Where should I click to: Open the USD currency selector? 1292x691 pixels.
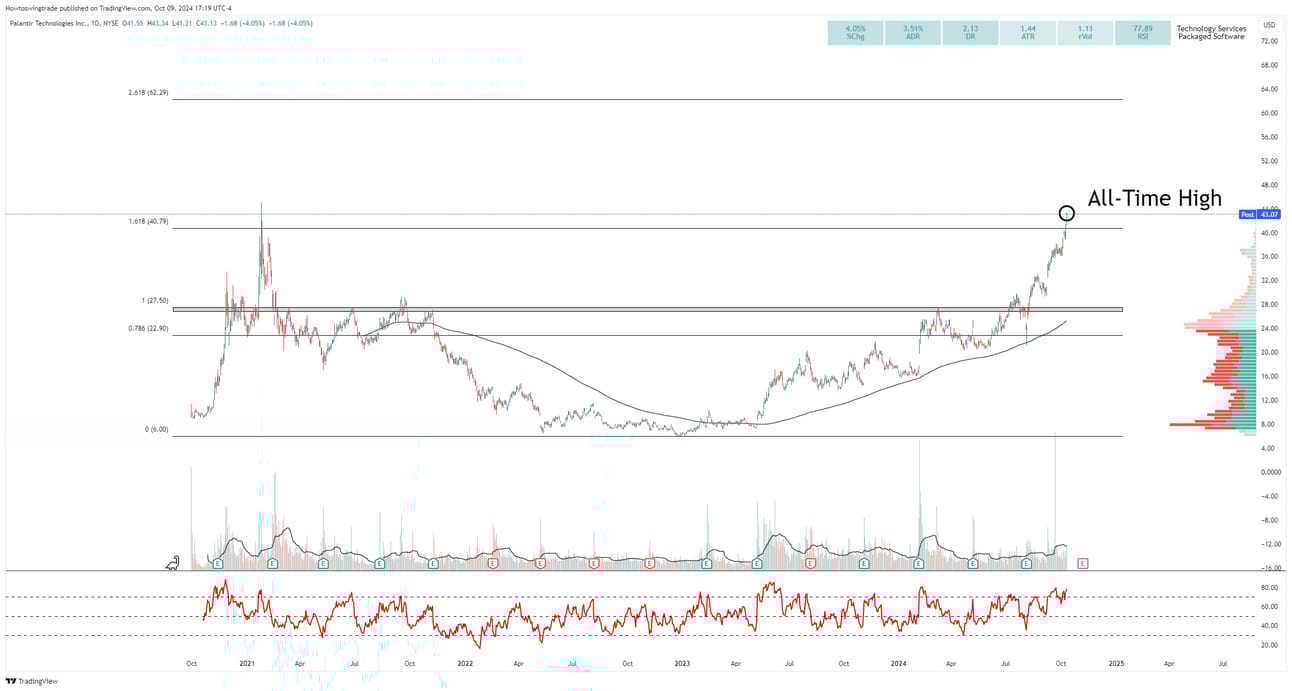pyautogui.click(x=1269, y=24)
